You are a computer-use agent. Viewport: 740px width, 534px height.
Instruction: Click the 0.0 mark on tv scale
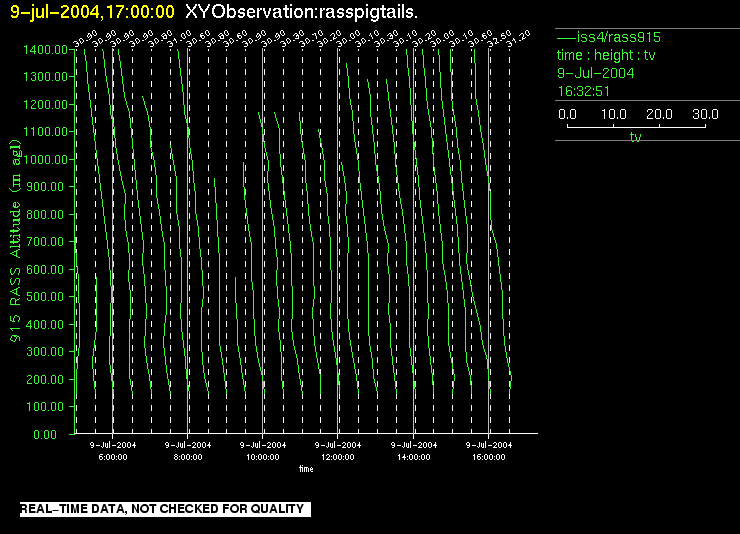click(x=566, y=115)
